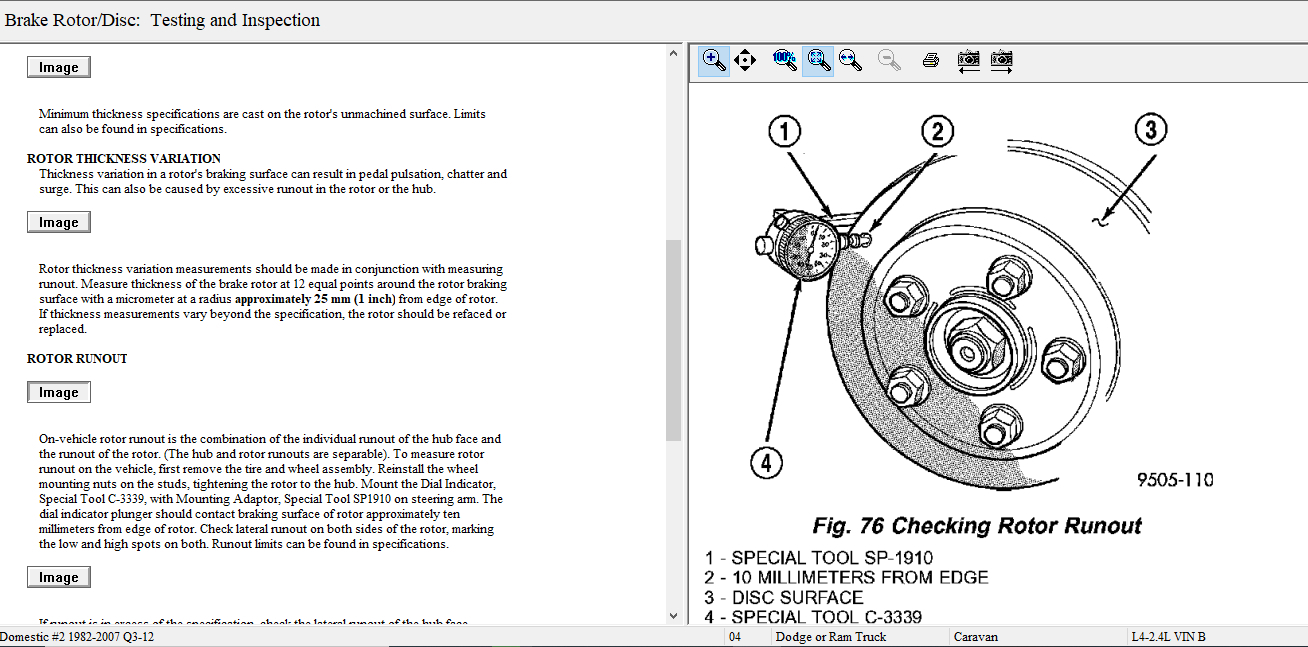Click the fit-to-width zoom icon
This screenshot has height=647, width=1308.
tap(851, 61)
